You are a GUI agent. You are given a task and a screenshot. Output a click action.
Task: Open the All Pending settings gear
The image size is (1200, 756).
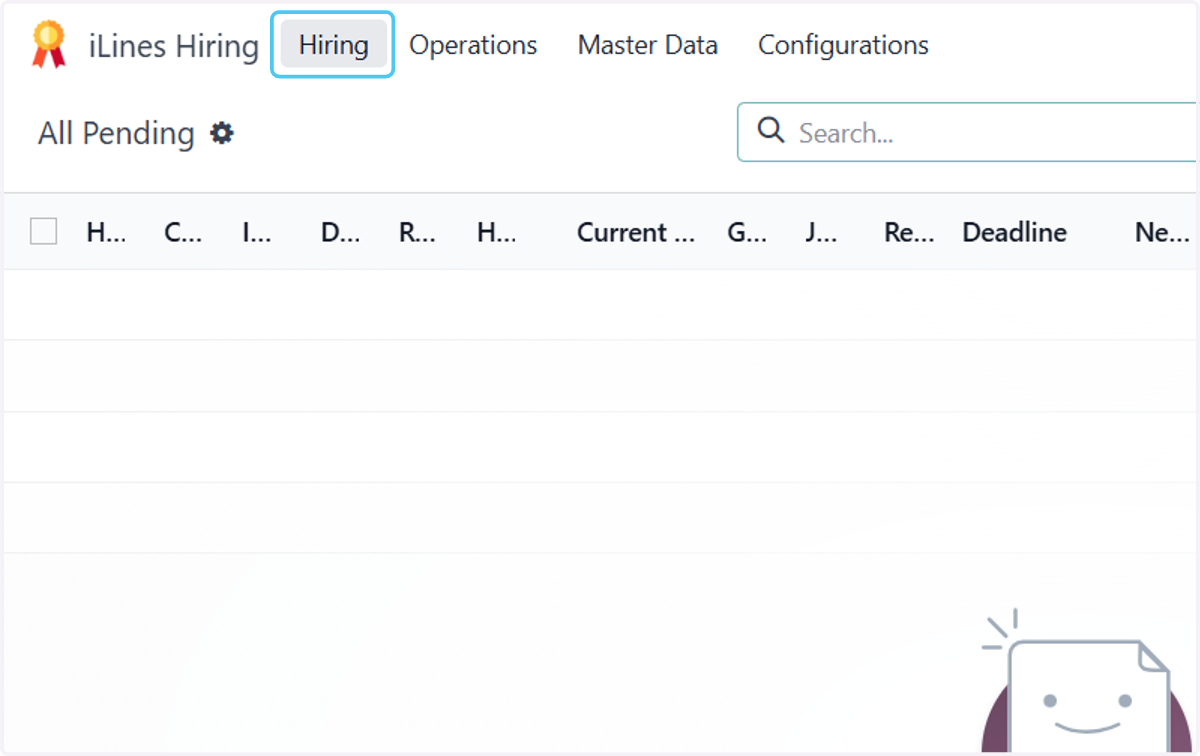(222, 133)
